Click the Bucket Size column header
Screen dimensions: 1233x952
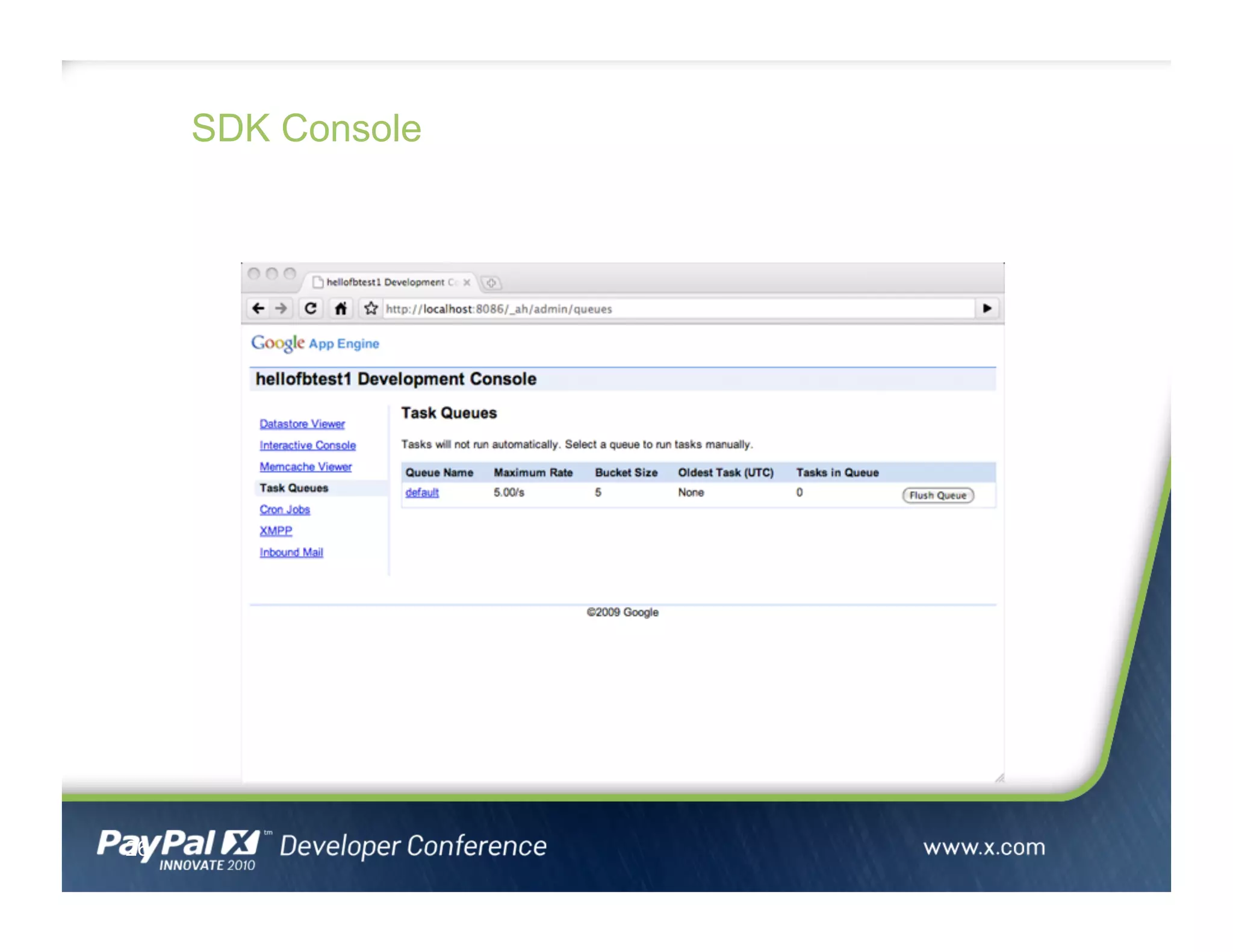(x=626, y=473)
